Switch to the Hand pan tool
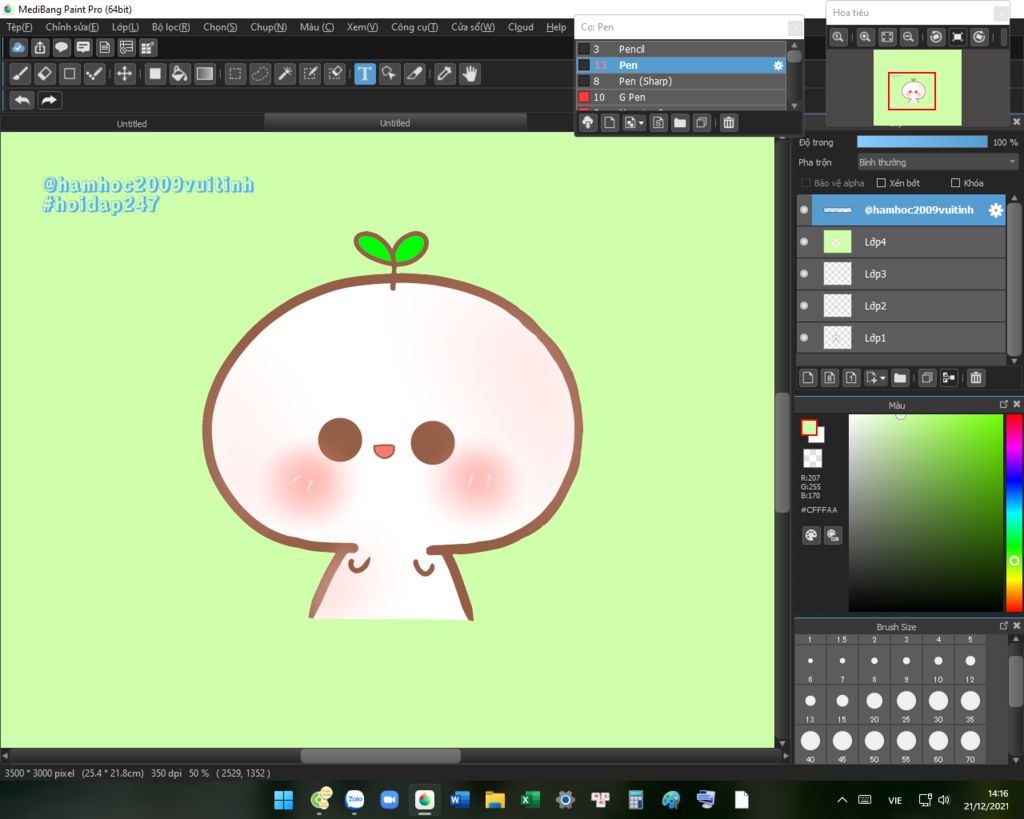This screenshot has width=1024, height=819. (x=470, y=74)
